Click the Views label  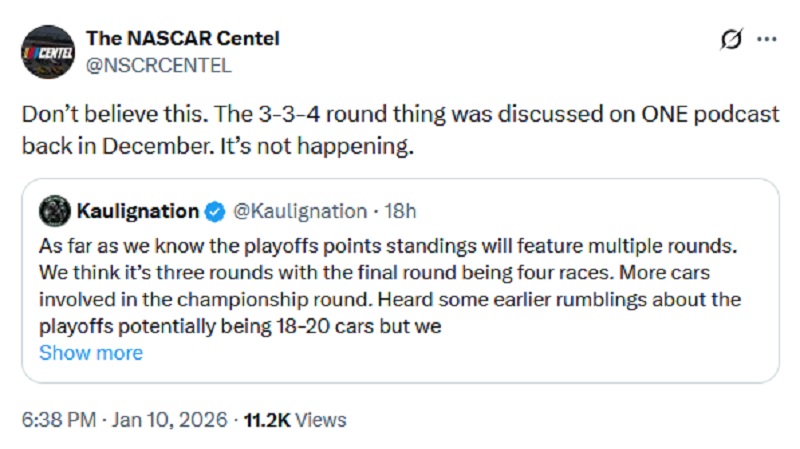(x=321, y=420)
